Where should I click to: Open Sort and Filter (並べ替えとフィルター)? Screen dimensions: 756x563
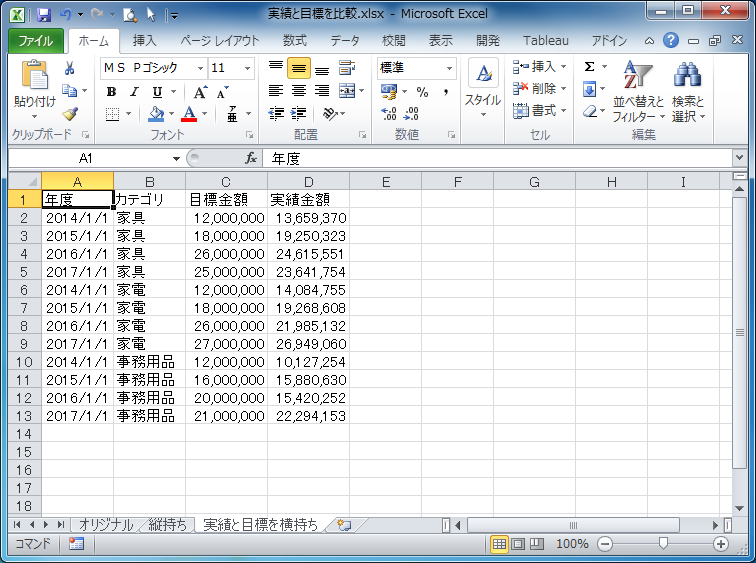click(637, 90)
